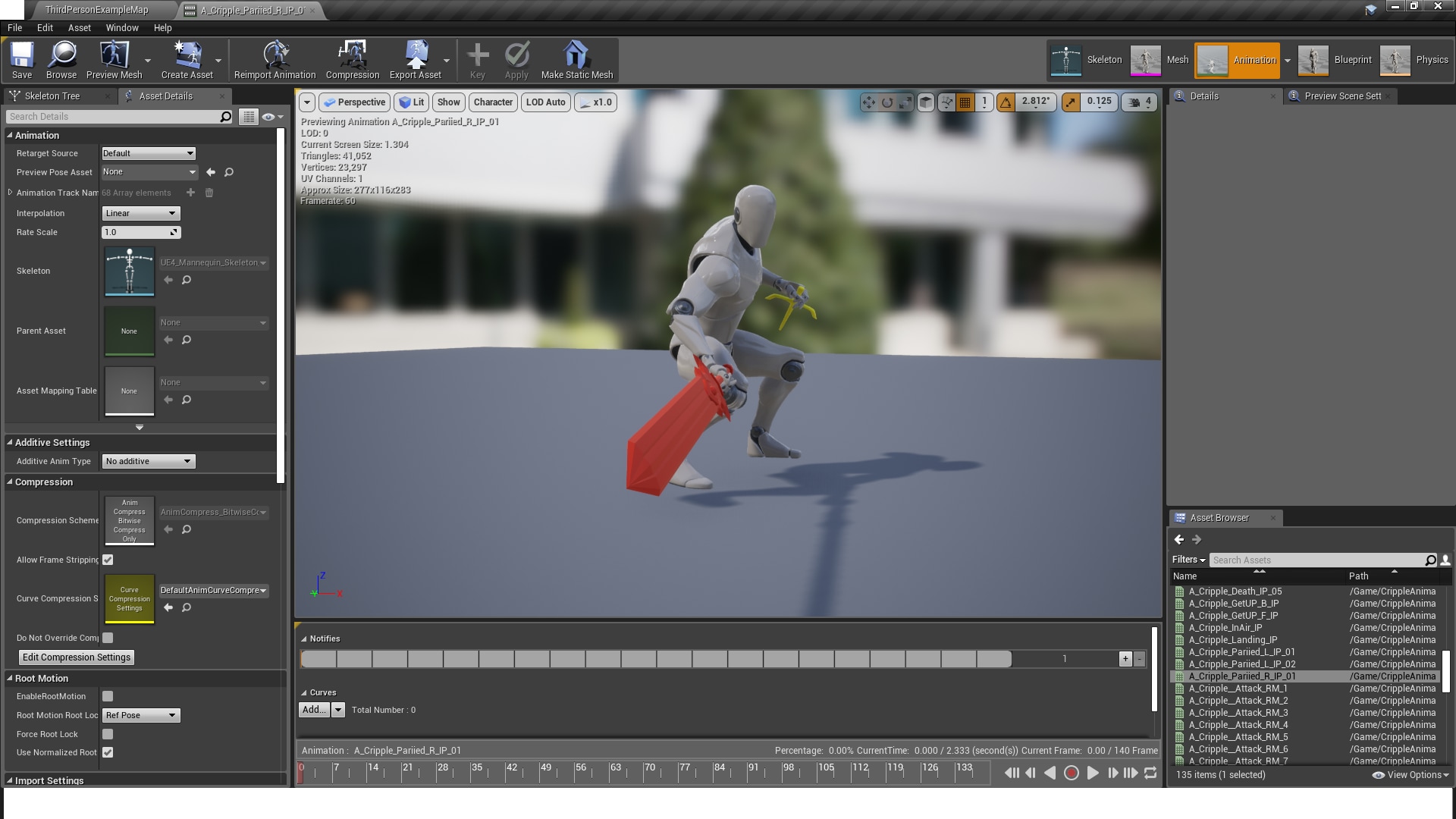This screenshot has height=819, width=1456.
Task: Play the animation in reverse
Action: pyautogui.click(x=1050, y=773)
